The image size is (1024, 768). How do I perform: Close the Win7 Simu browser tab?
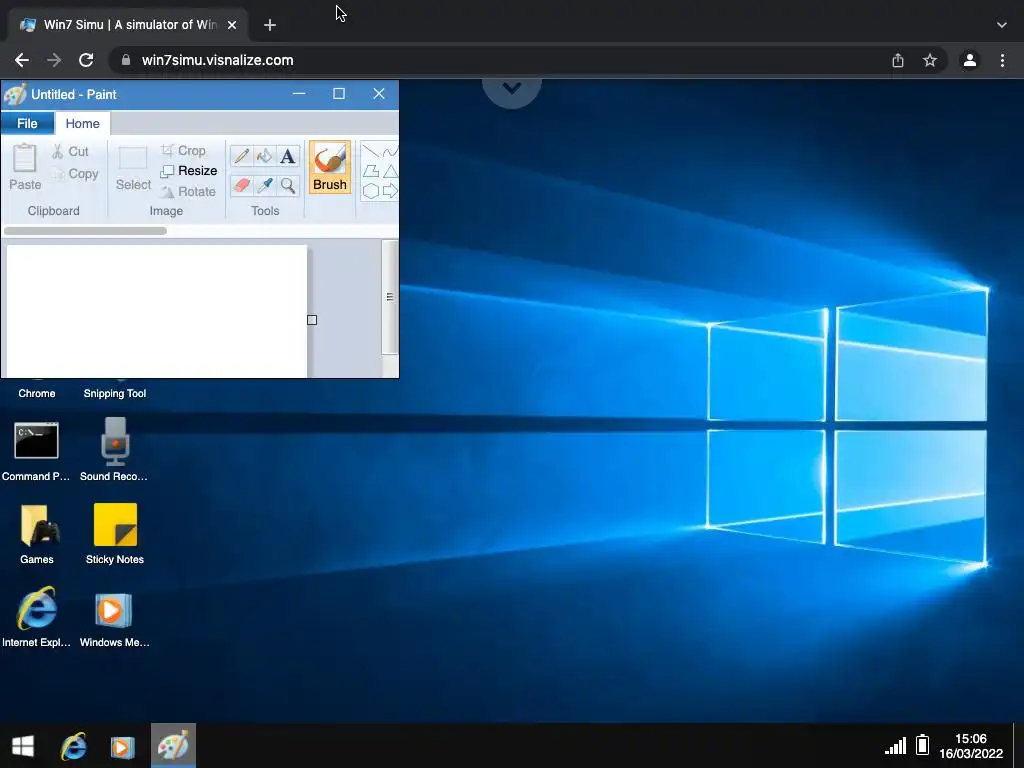(x=232, y=25)
